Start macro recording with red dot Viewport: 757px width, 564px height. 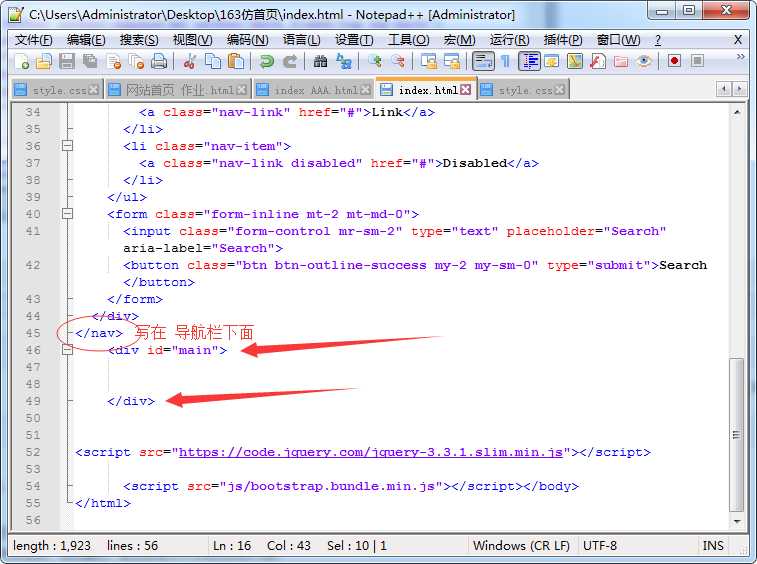tap(674, 61)
